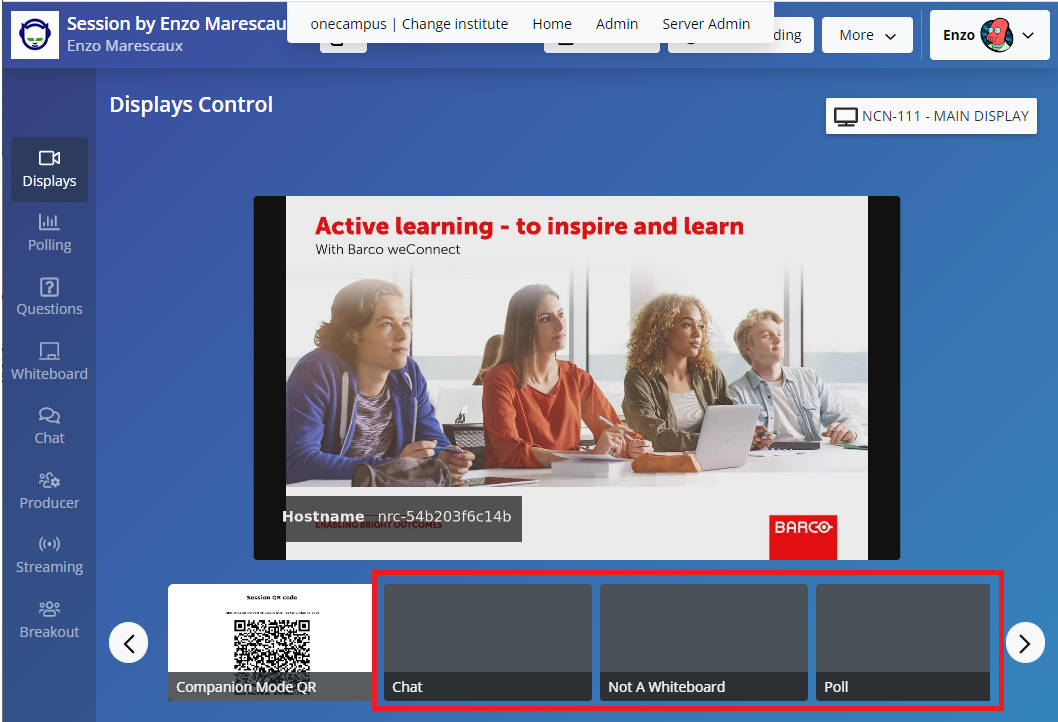Click onecampus | Change institute link
1058x722 pixels.
[409, 24]
